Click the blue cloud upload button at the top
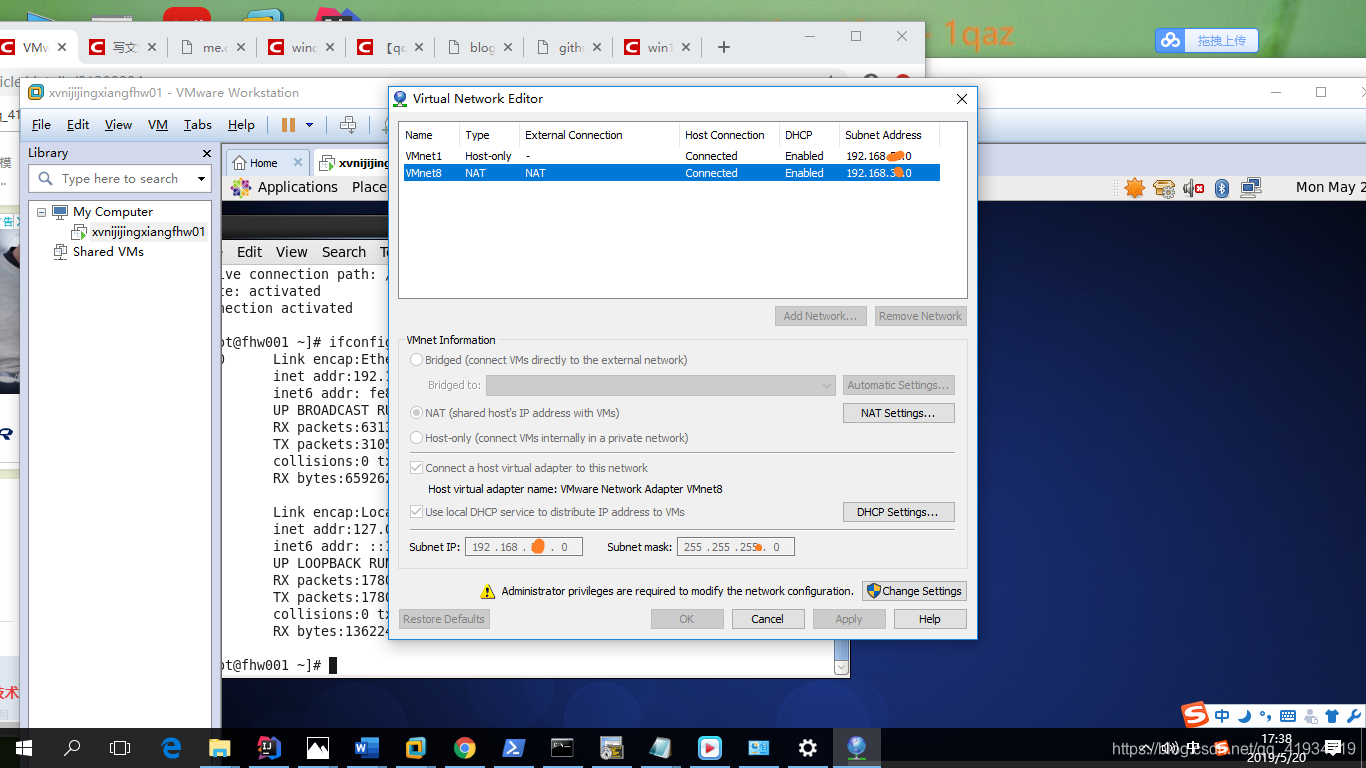Image resolution: width=1366 pixels, height=768 pixels. [x=1207, y=40]
